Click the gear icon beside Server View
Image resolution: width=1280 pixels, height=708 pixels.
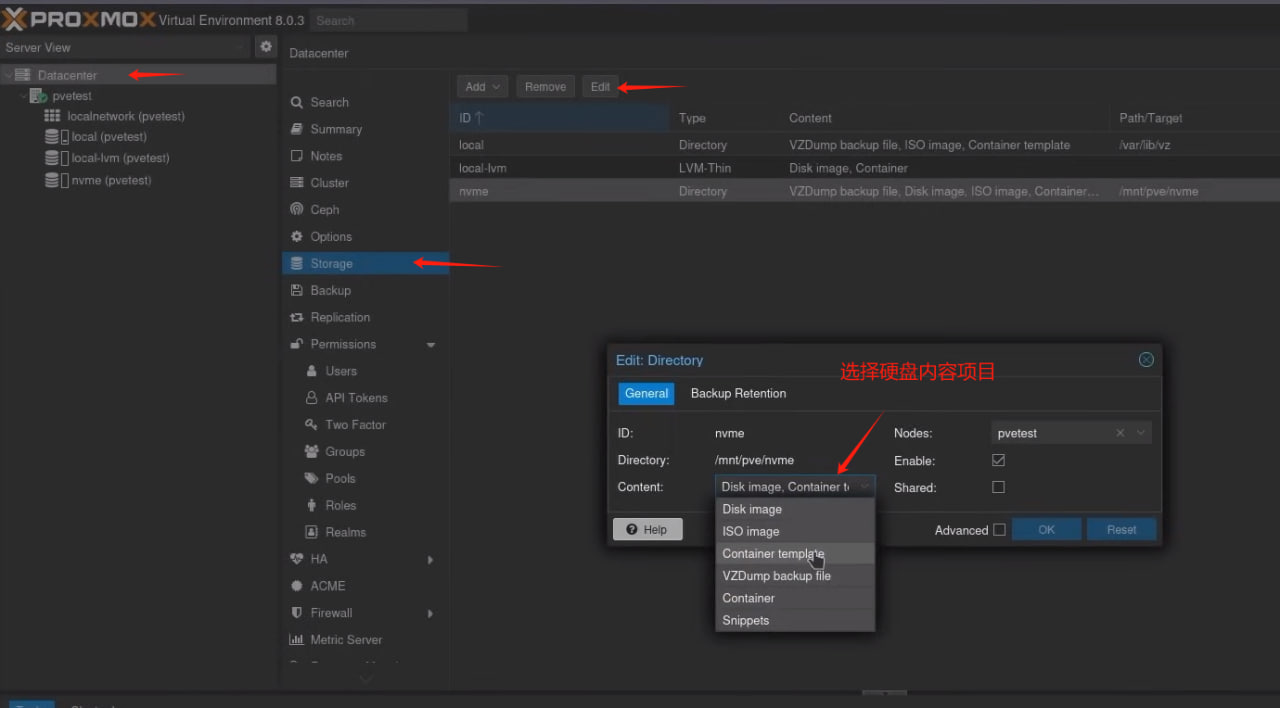pyautogui.click(x=266, y=47)
